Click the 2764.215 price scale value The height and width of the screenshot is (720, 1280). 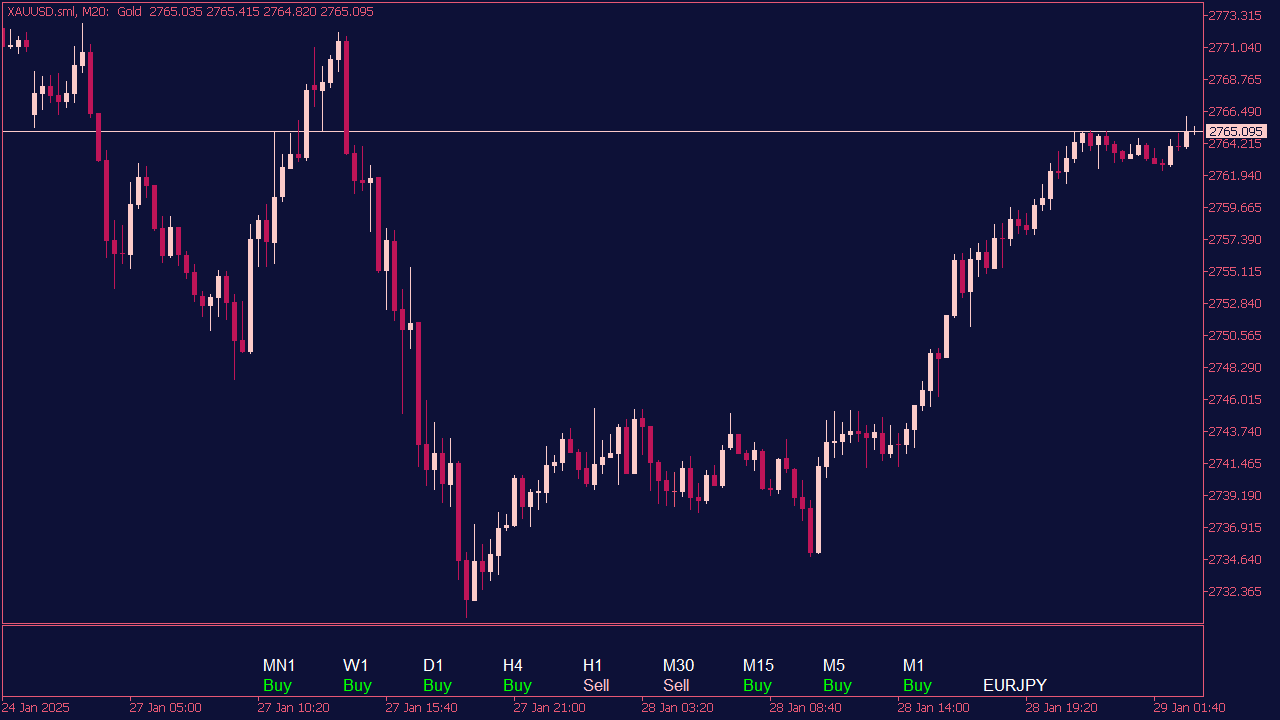click(1235, 144)
